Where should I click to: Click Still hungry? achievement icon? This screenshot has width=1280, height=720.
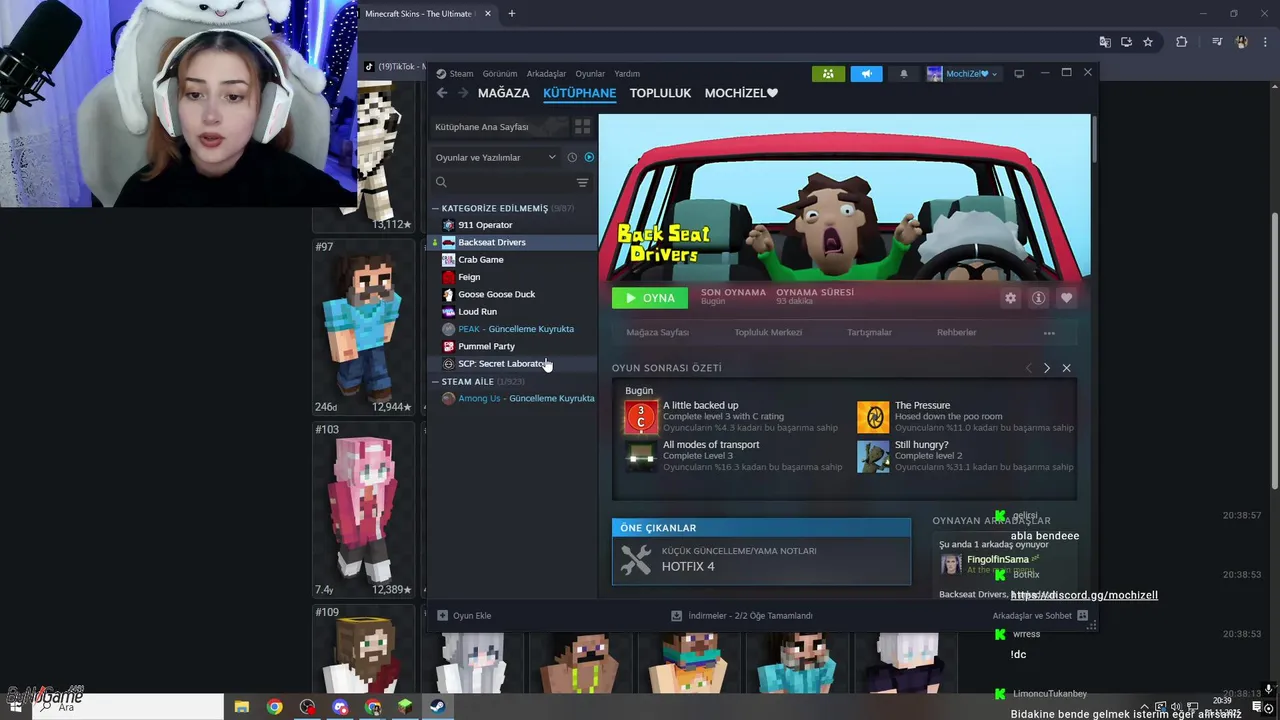click(873, 456)
